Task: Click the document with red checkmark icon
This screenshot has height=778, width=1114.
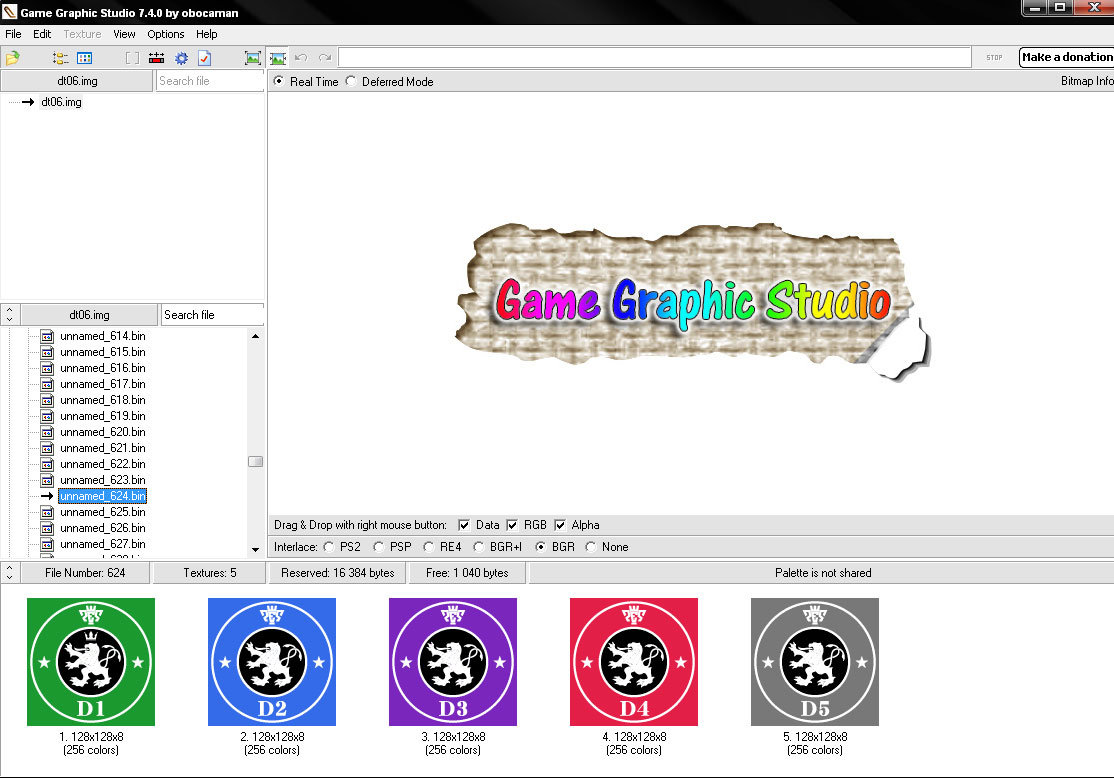Action: pyautogui.click(x=205, y=58)
